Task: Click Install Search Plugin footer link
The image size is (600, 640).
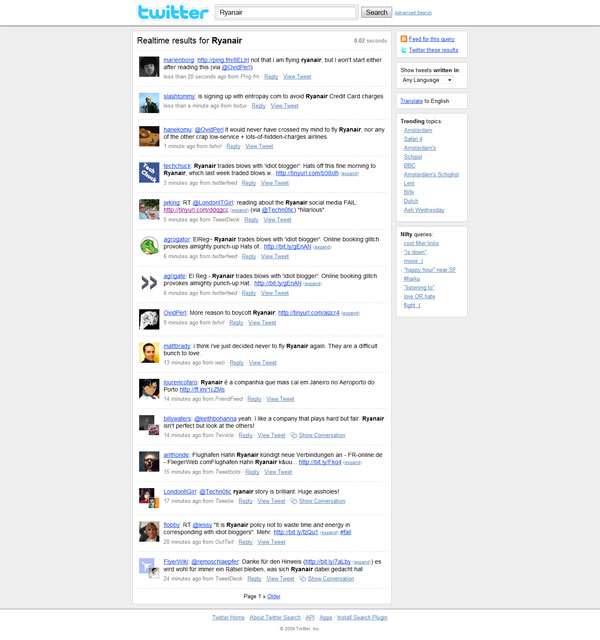Action: [362, 618]
